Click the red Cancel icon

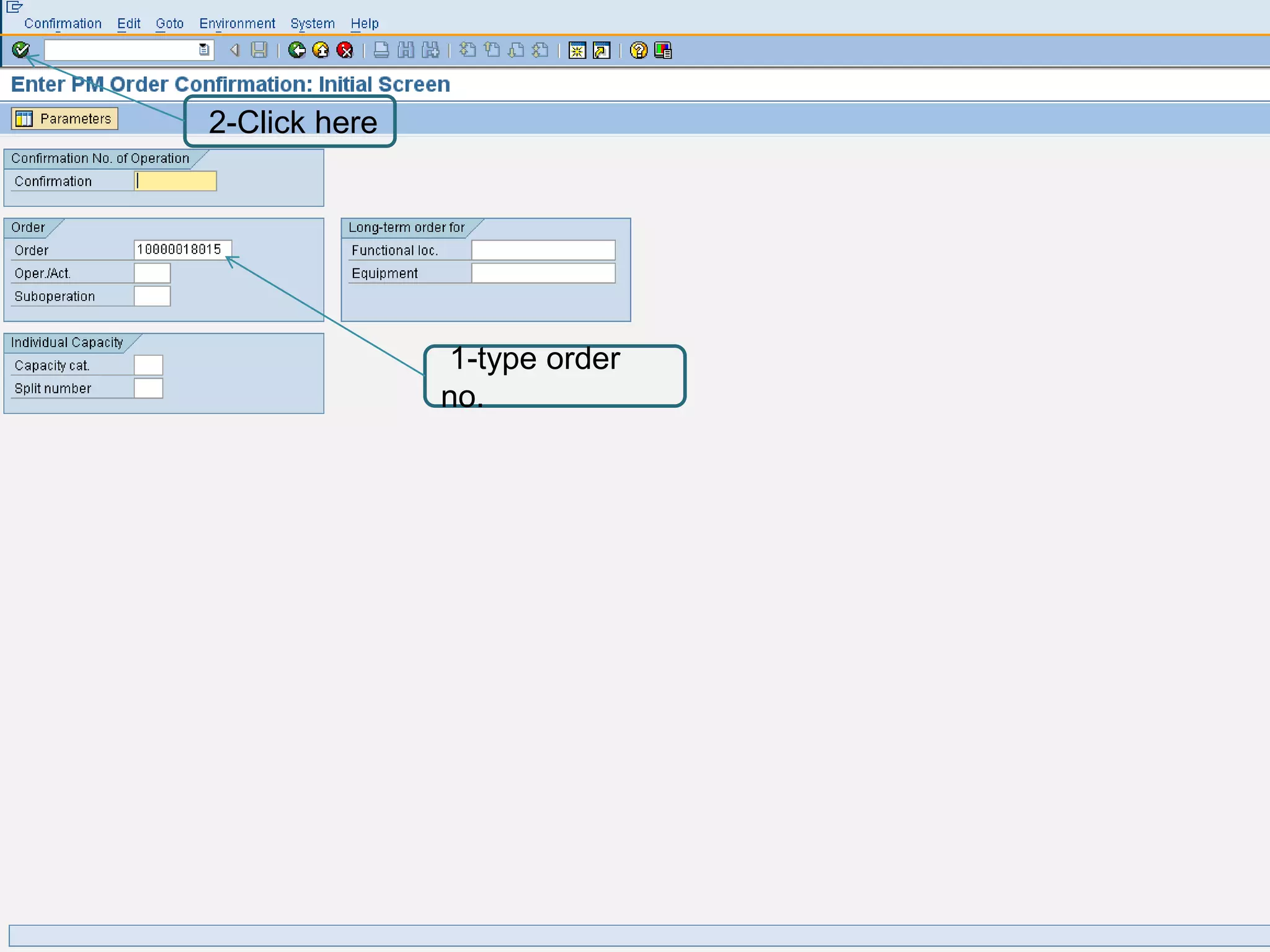pos(345,50)
